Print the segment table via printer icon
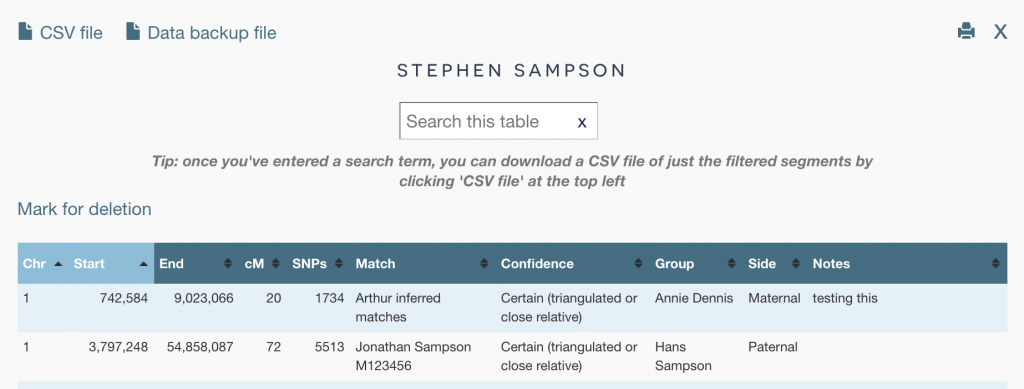This screenshot has height=389, width=1024. [966, 31]
